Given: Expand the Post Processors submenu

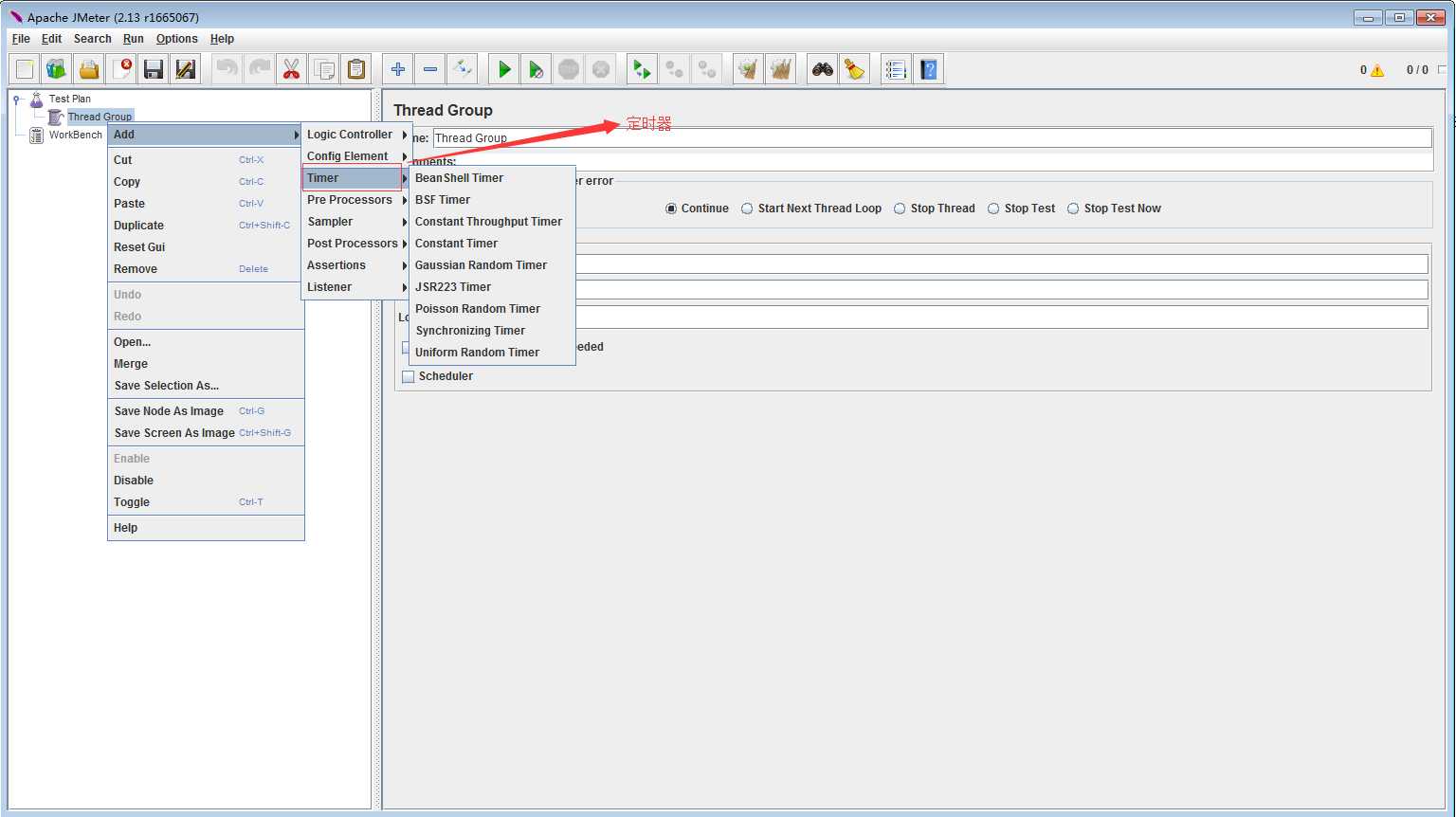Looking at the screenshot, I should (x=356, y=244).
